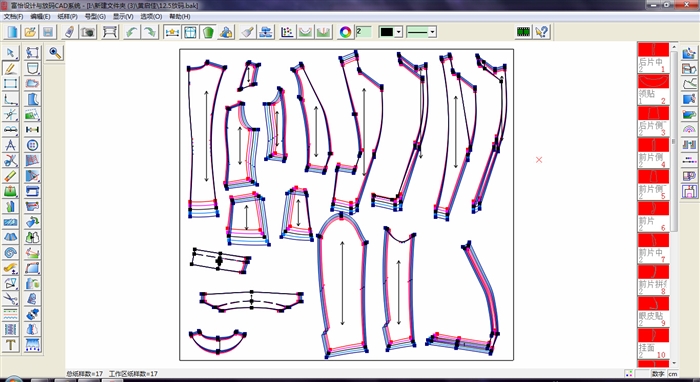Click the 数字 button in status bar

pyautogui.click(x=658, y=374)
